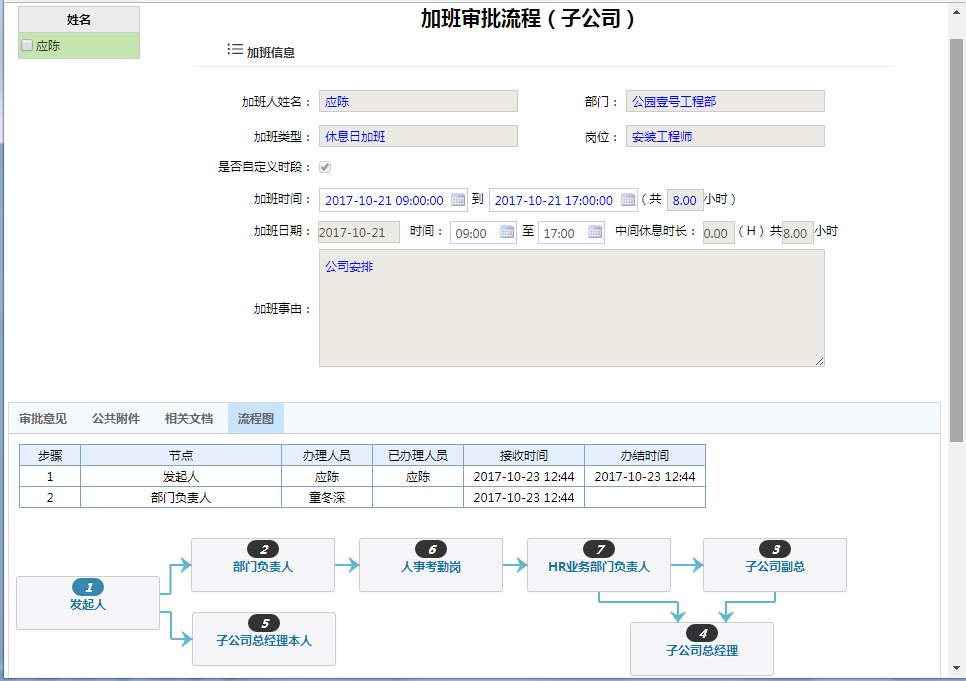Select flowchart node 7 HR业务部门负责人
Screen dimensions: 966x681
[x=599, y=565]
